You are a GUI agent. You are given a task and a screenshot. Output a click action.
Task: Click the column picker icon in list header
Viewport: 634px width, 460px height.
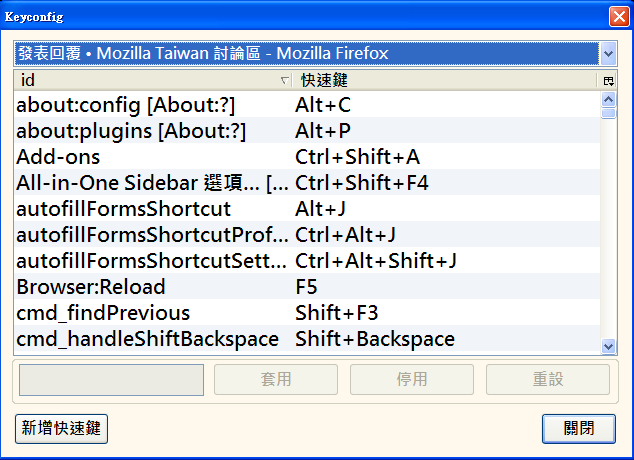point(608,80)
